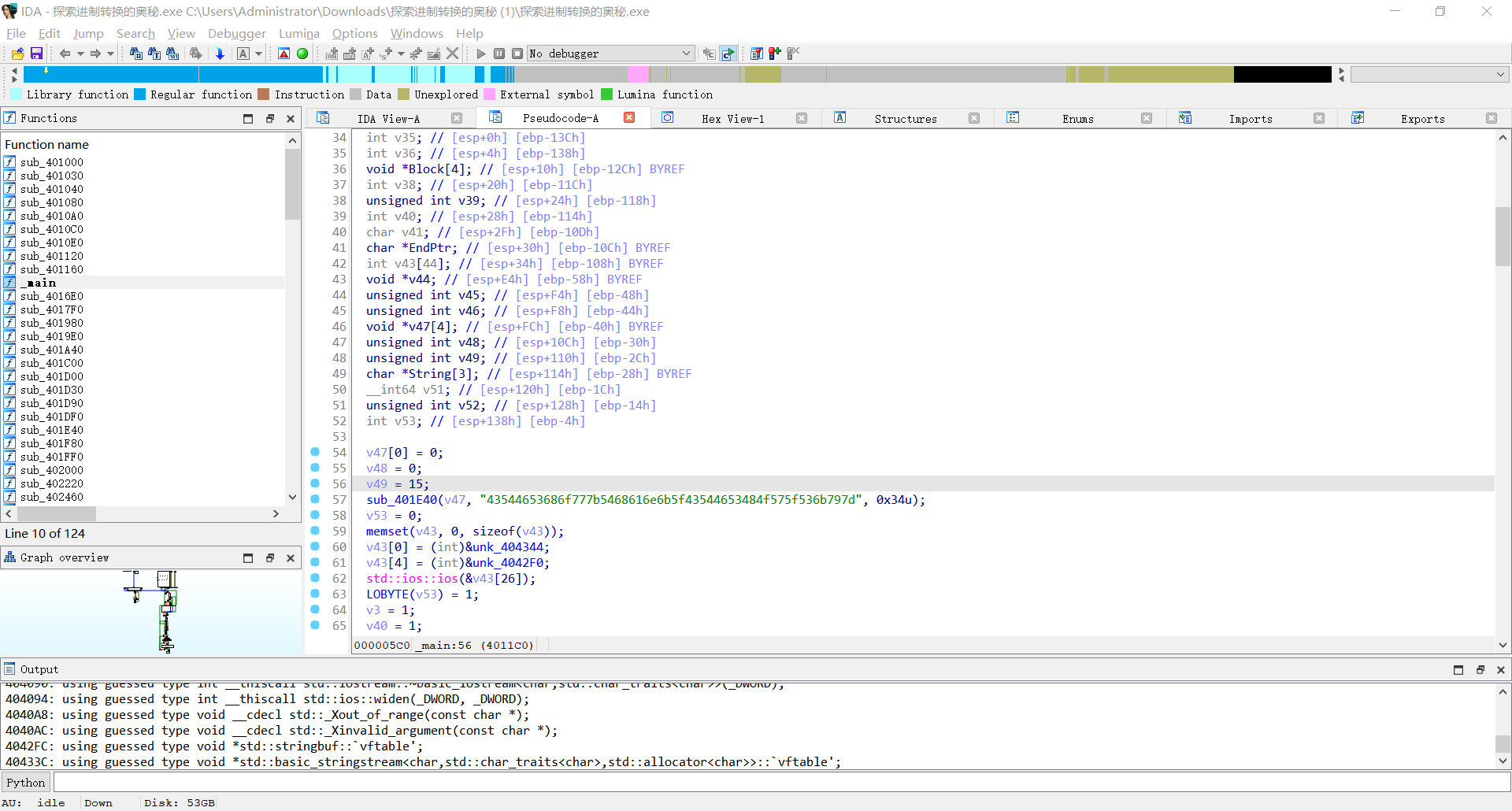The width and height of the screenshot is (1512, 811).
Task: Click the red warning triangle icon
Action: [284, 54]
